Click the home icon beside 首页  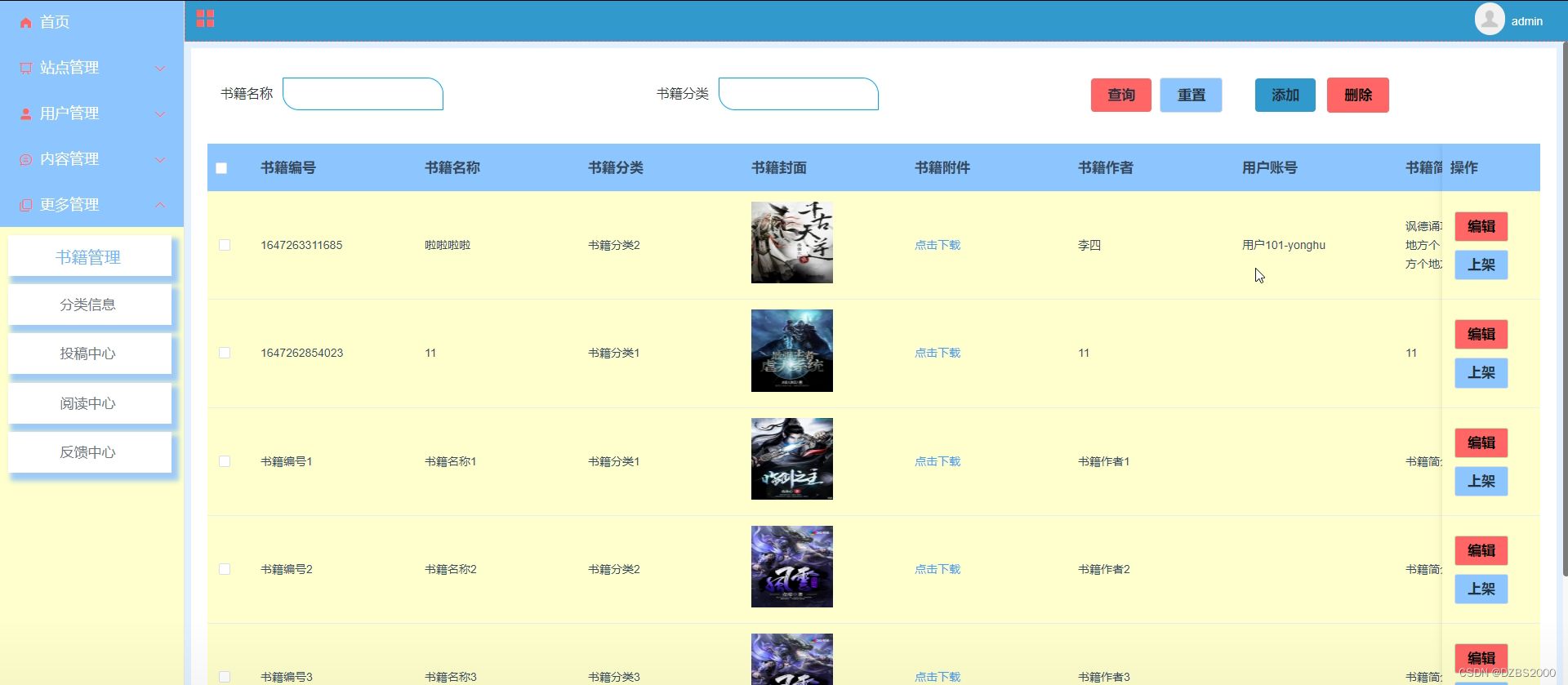pyautogui.click(x=25, y=23)
